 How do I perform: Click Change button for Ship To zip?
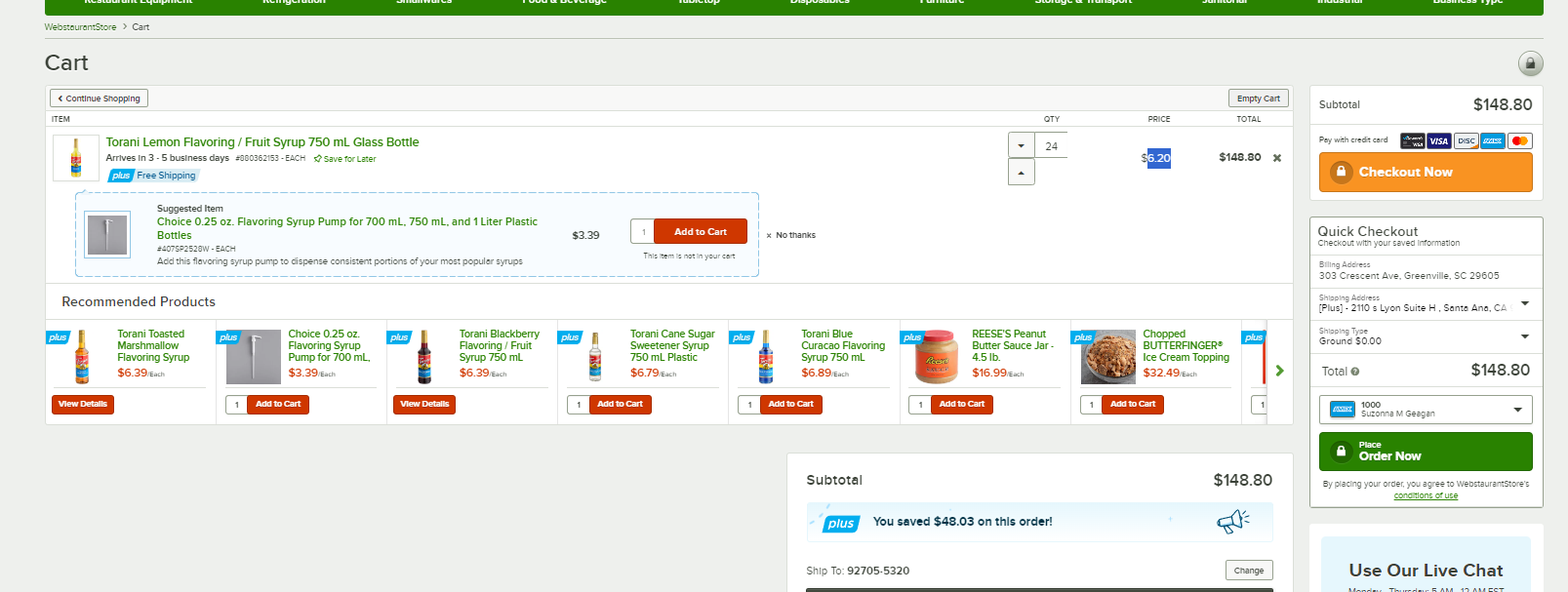tap(1249, 571)
